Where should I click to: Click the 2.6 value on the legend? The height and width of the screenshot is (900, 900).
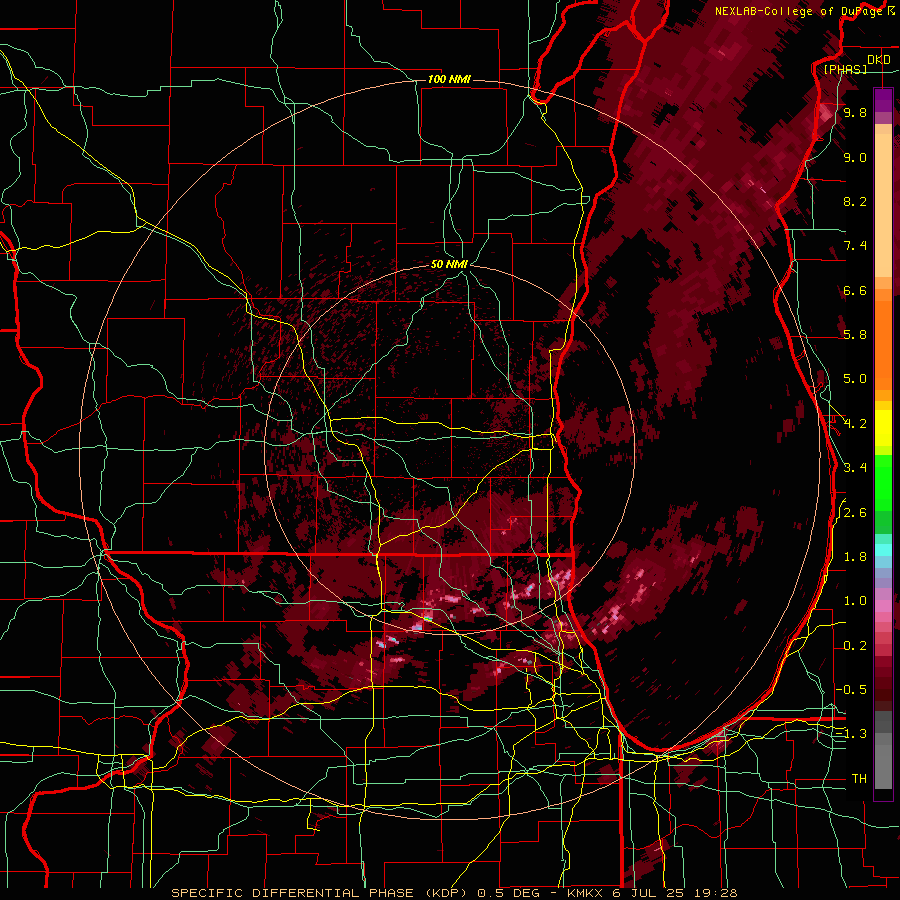coord(855,513)
